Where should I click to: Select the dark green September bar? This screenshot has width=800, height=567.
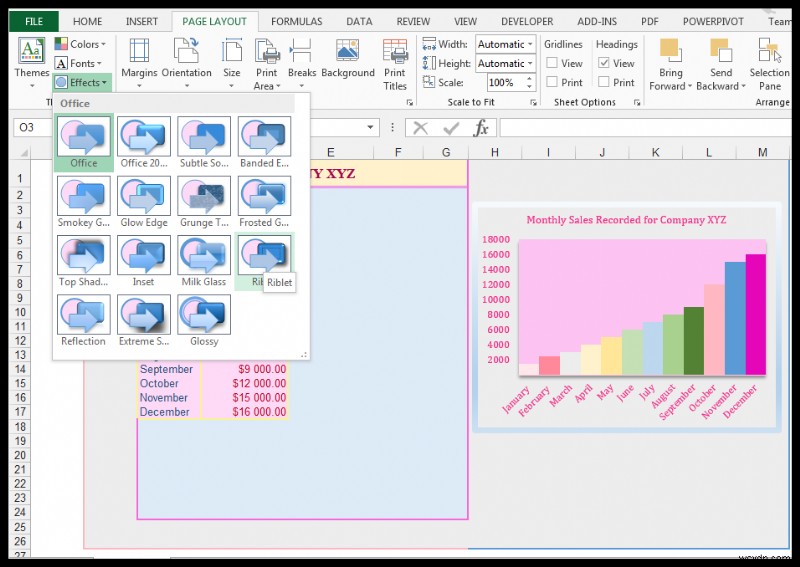click(x=694, y=341)
